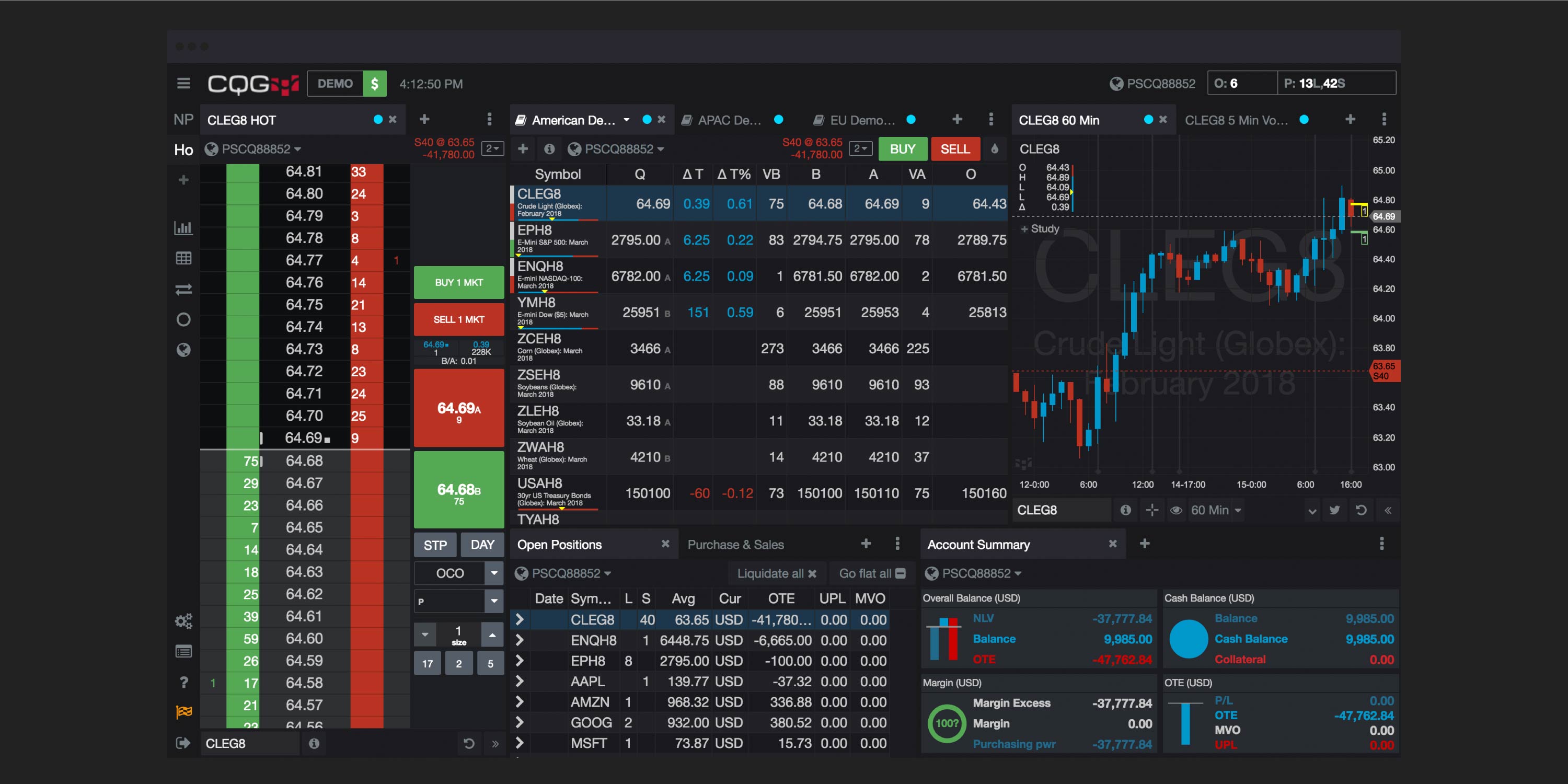The height and width of the screenshot is (784, 1568).
Task: Open settings gears in left sidebar
Action: pyautogui.click(x=183, y=621)
